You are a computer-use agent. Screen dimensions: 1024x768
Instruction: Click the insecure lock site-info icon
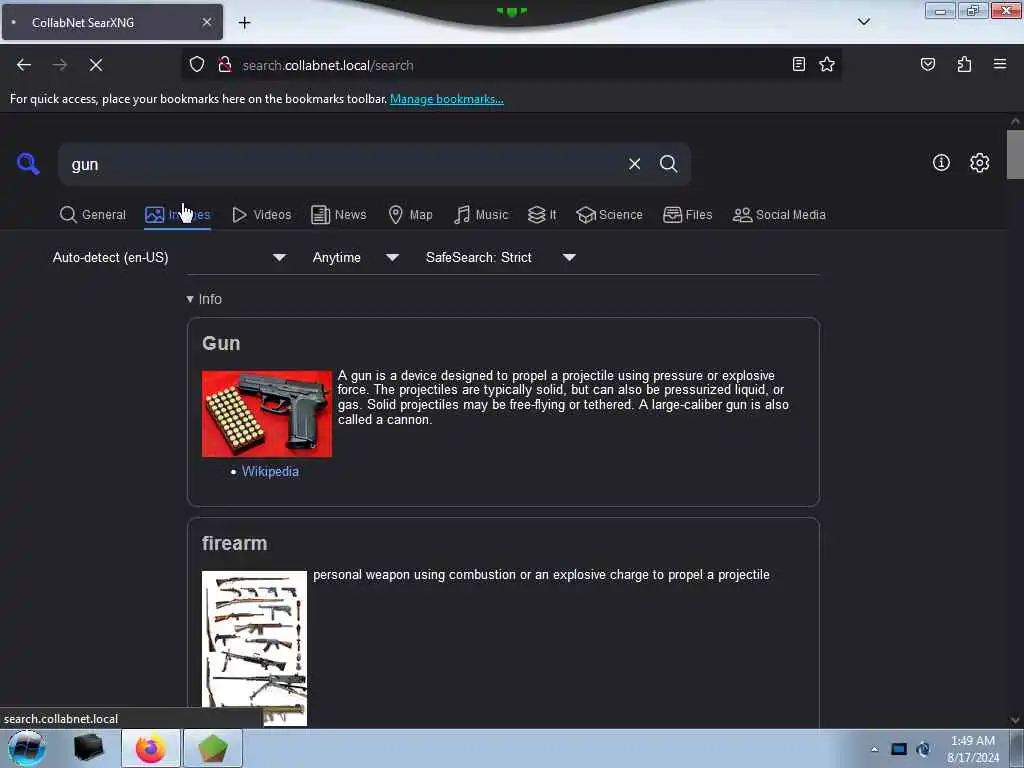pos(225,65)
